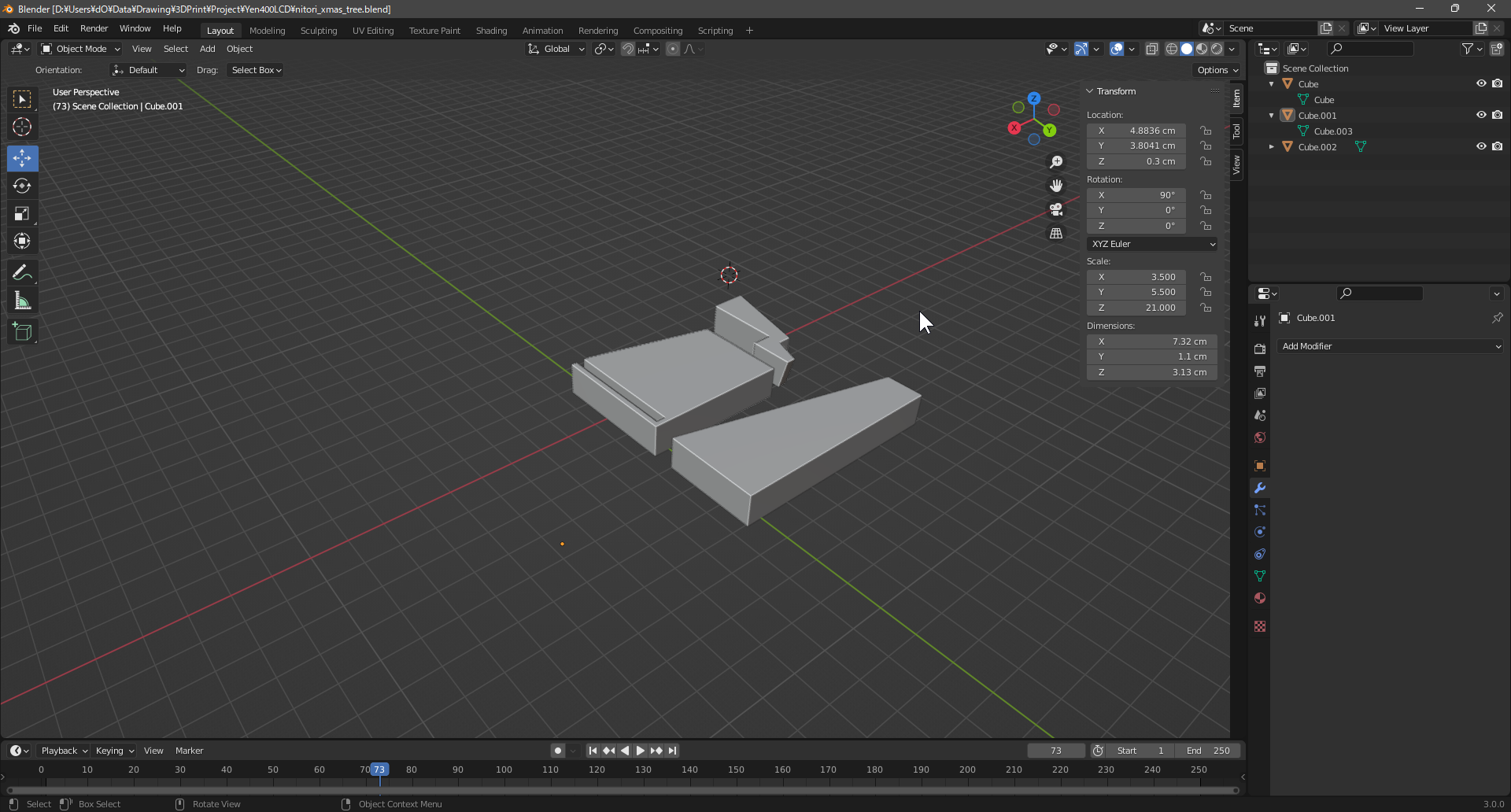Open the XYZ Euler rotation mode dropdown
The image size is (1511, 812).
(1152, 244)
